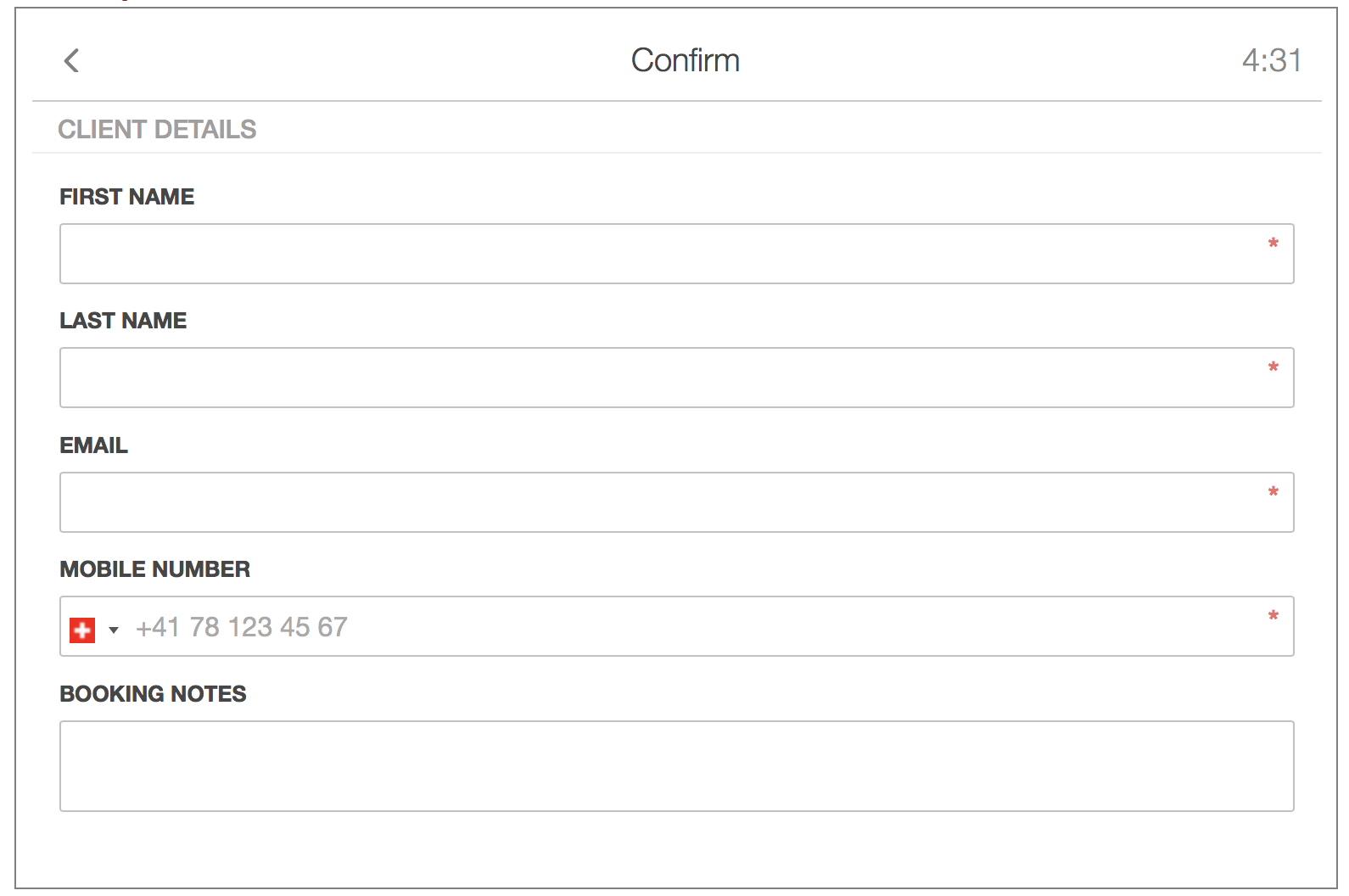Click the Confirm page title
The width and height of the screenshot is (1349, 896).
pos(685,60)
